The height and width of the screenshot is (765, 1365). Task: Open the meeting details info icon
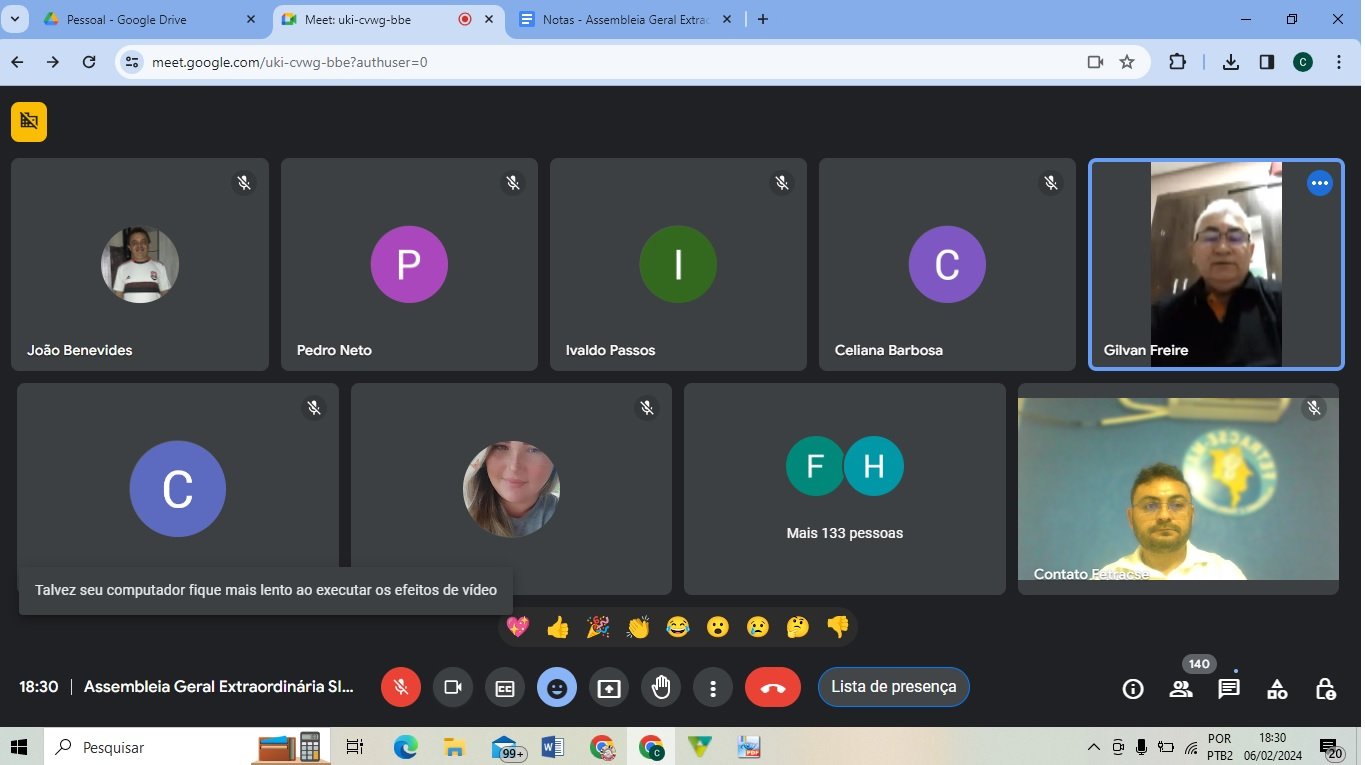1133,688
